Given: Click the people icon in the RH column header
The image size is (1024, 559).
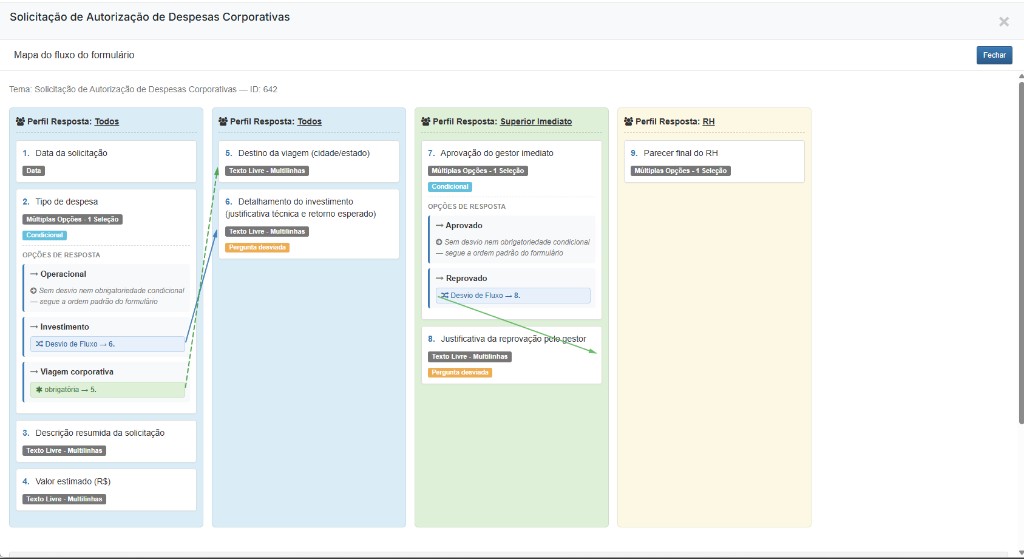Looking at the screenshot, I should click(629, 121).
